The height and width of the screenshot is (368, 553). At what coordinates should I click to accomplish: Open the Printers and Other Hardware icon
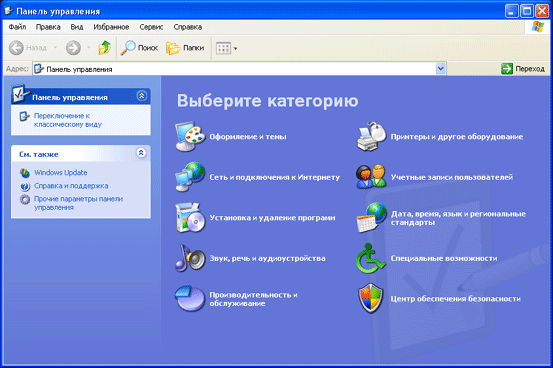(371, 137)
